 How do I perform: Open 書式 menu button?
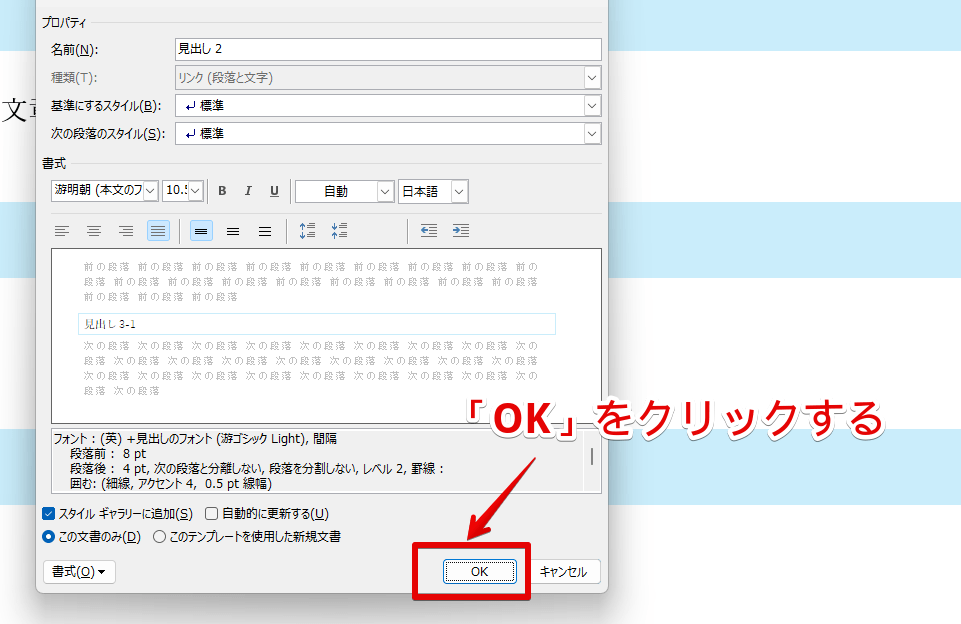[79, 572]
